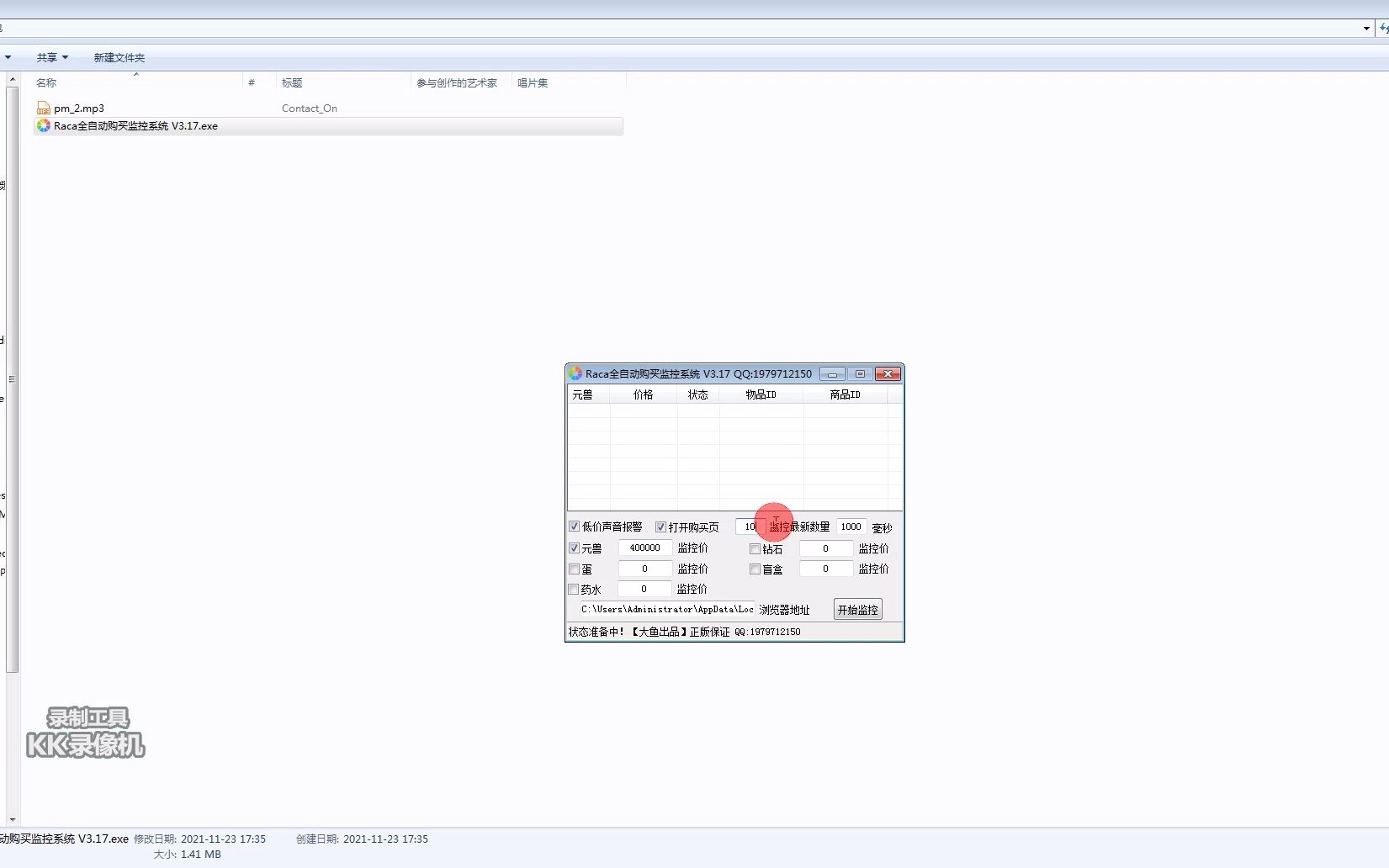
Task: Select the pm_2.mp3 file icon
Action: coord(44,108)
